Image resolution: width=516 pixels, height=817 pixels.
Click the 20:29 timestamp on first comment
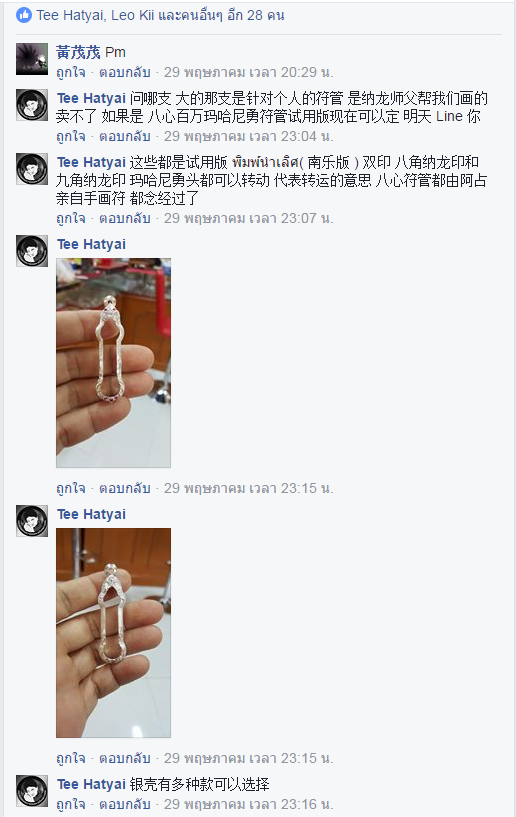pos(249,72)
